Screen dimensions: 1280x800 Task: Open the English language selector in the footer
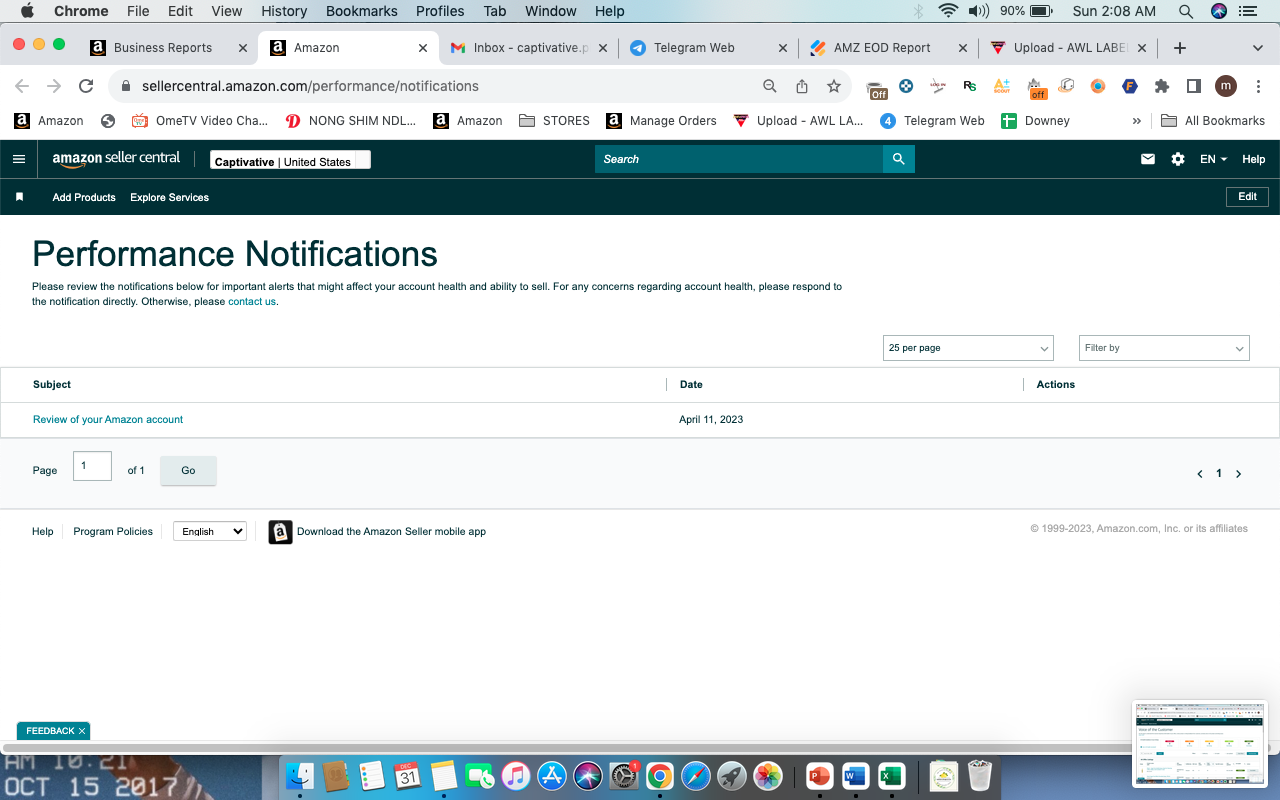click(210, 531)
